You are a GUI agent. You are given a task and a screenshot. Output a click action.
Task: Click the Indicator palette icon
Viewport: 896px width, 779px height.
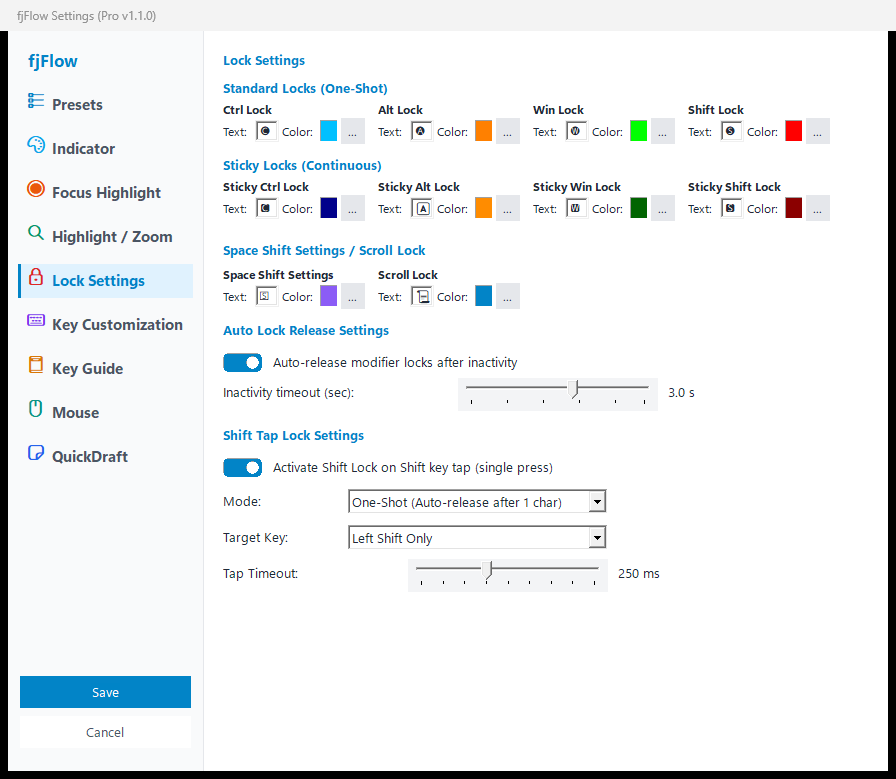[x=35, y=145]
